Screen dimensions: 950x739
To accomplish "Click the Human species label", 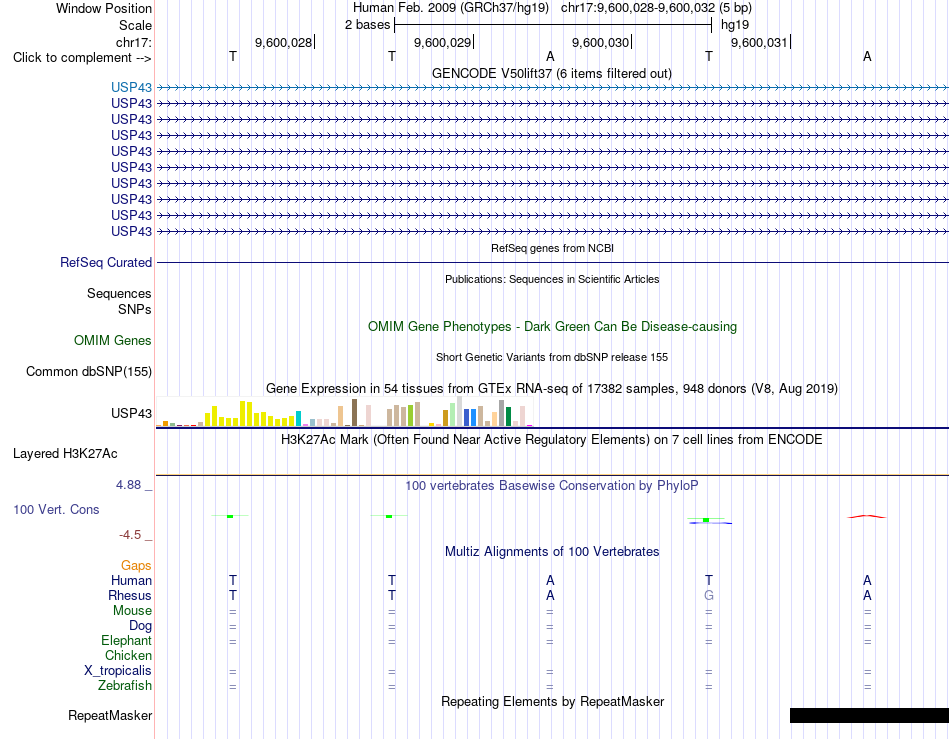I will [x=131, y=580].
